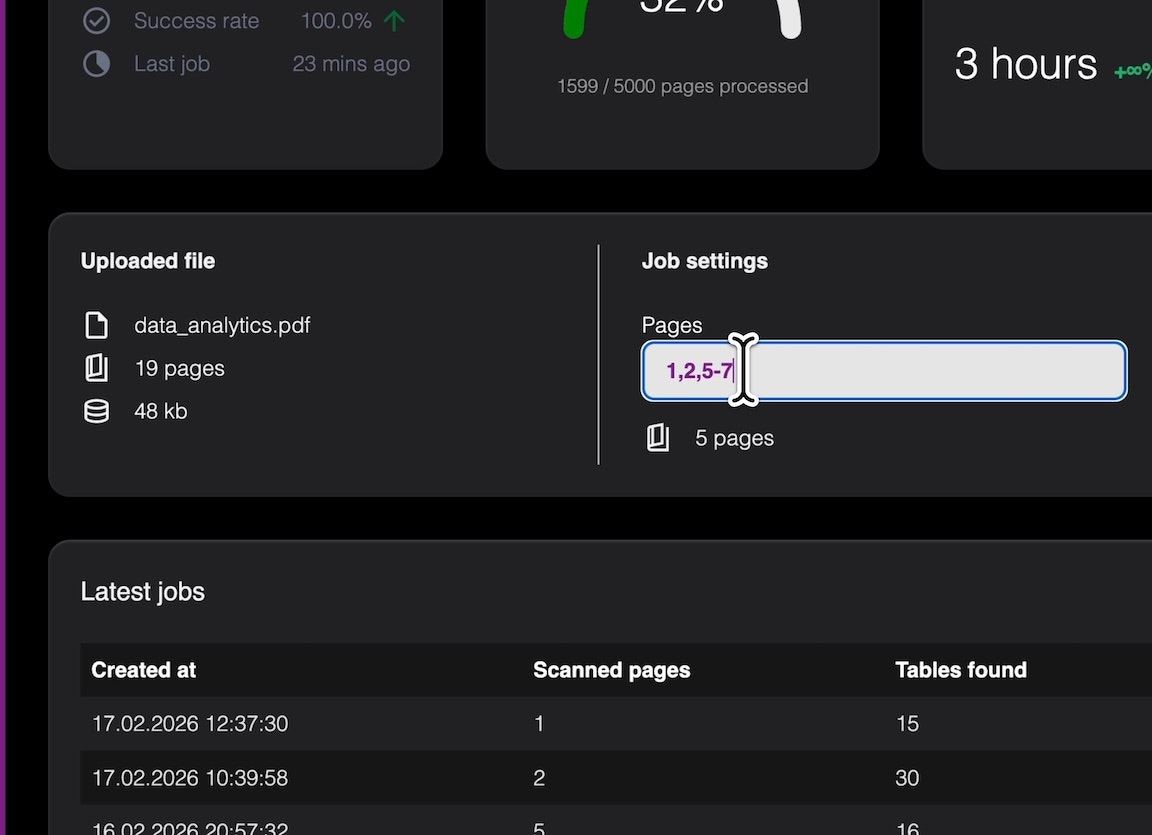
Task: Click the Uploaded file section title
Action: [147, 260]
